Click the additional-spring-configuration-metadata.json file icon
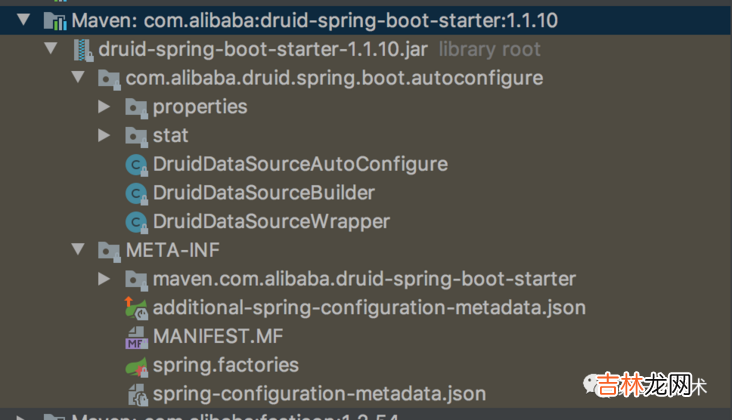732x420 pixels. 135,308
